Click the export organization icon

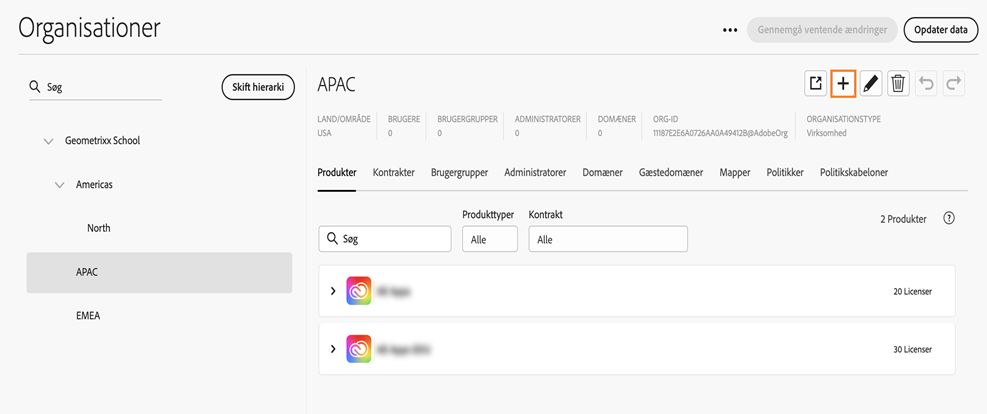coord(815,84)
